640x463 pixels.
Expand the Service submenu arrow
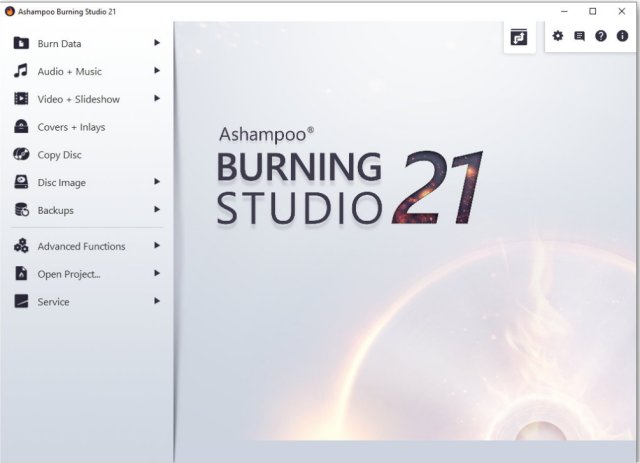coord(157,301)
